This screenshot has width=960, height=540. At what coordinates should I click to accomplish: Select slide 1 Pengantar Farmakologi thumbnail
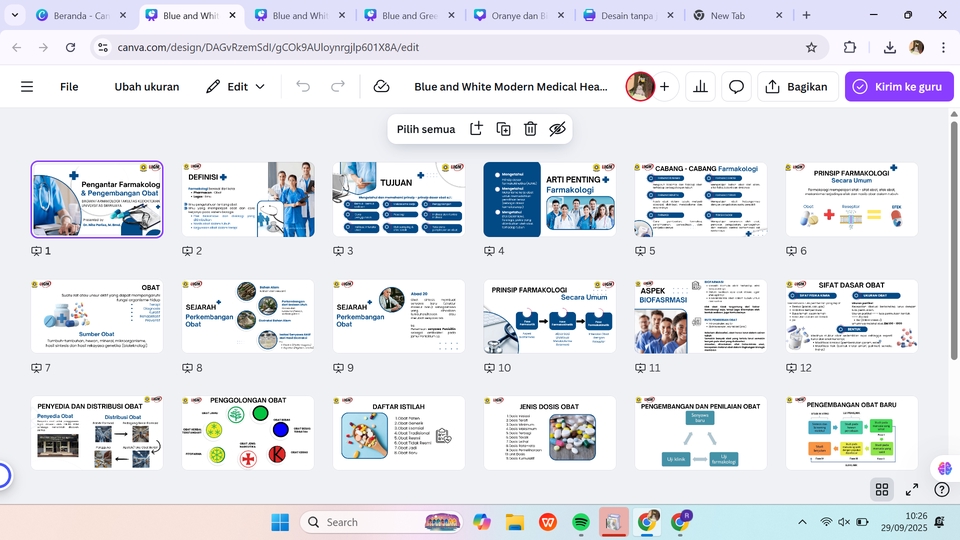coord(97,199)
